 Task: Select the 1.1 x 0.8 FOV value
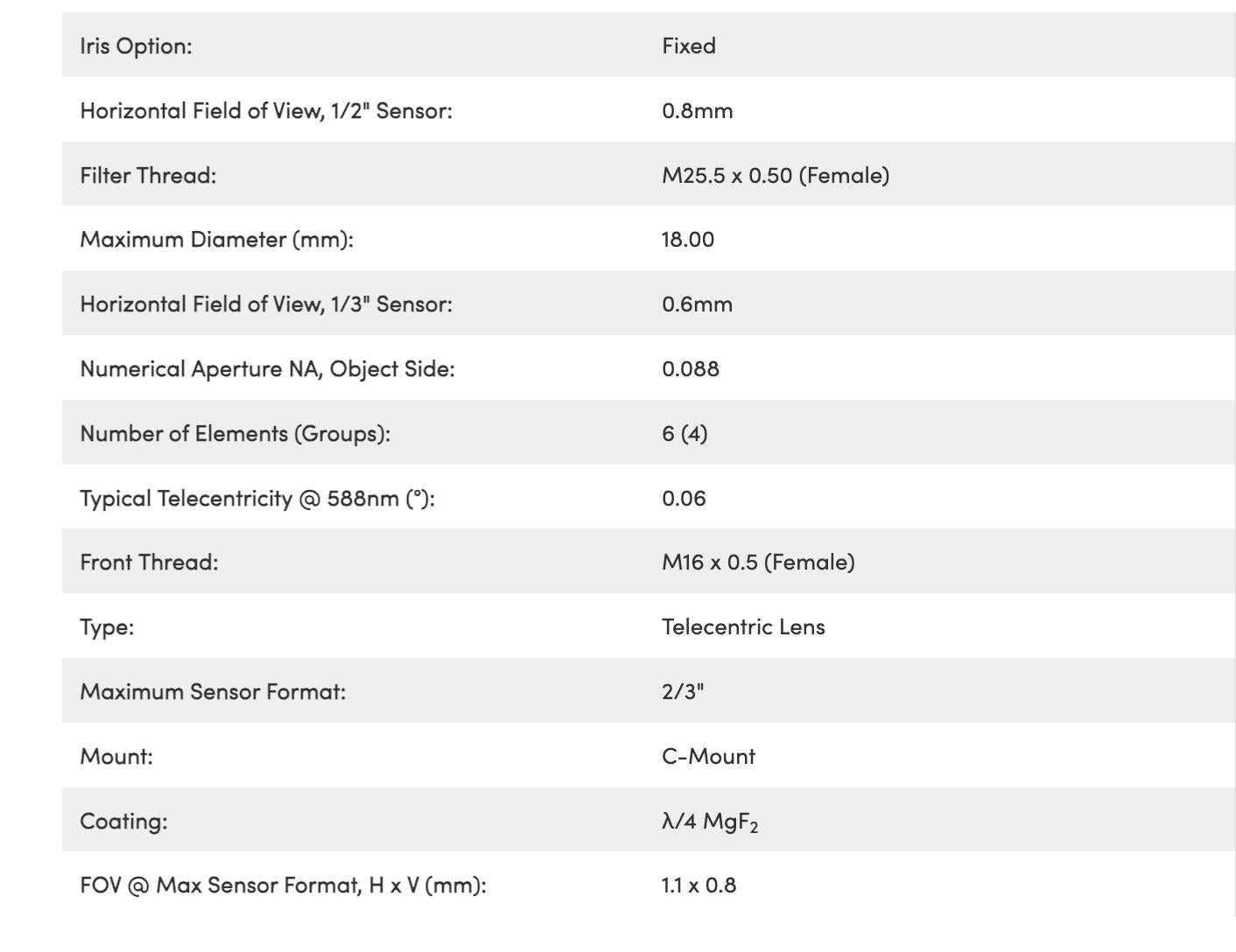tap(699, 885)
